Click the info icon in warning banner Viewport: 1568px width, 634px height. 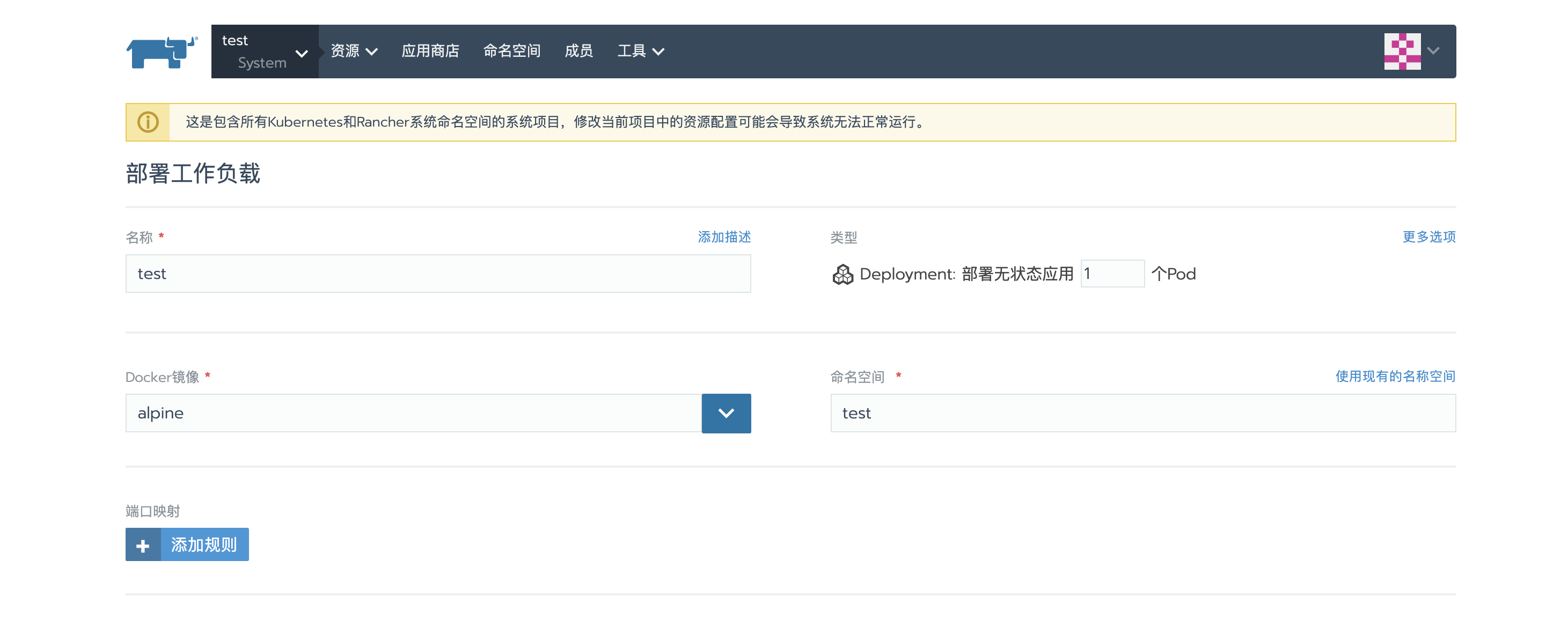coord(148,122)
